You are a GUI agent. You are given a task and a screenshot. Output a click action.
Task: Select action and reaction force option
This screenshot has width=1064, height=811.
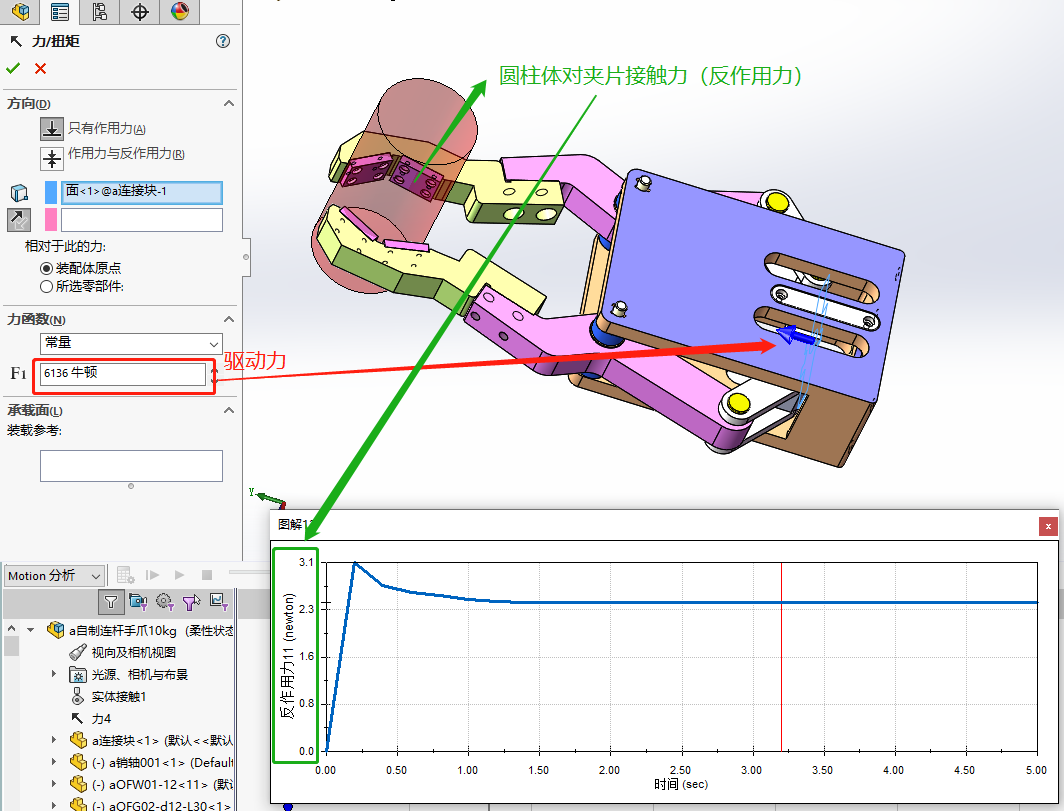click(x=52, y=158)
